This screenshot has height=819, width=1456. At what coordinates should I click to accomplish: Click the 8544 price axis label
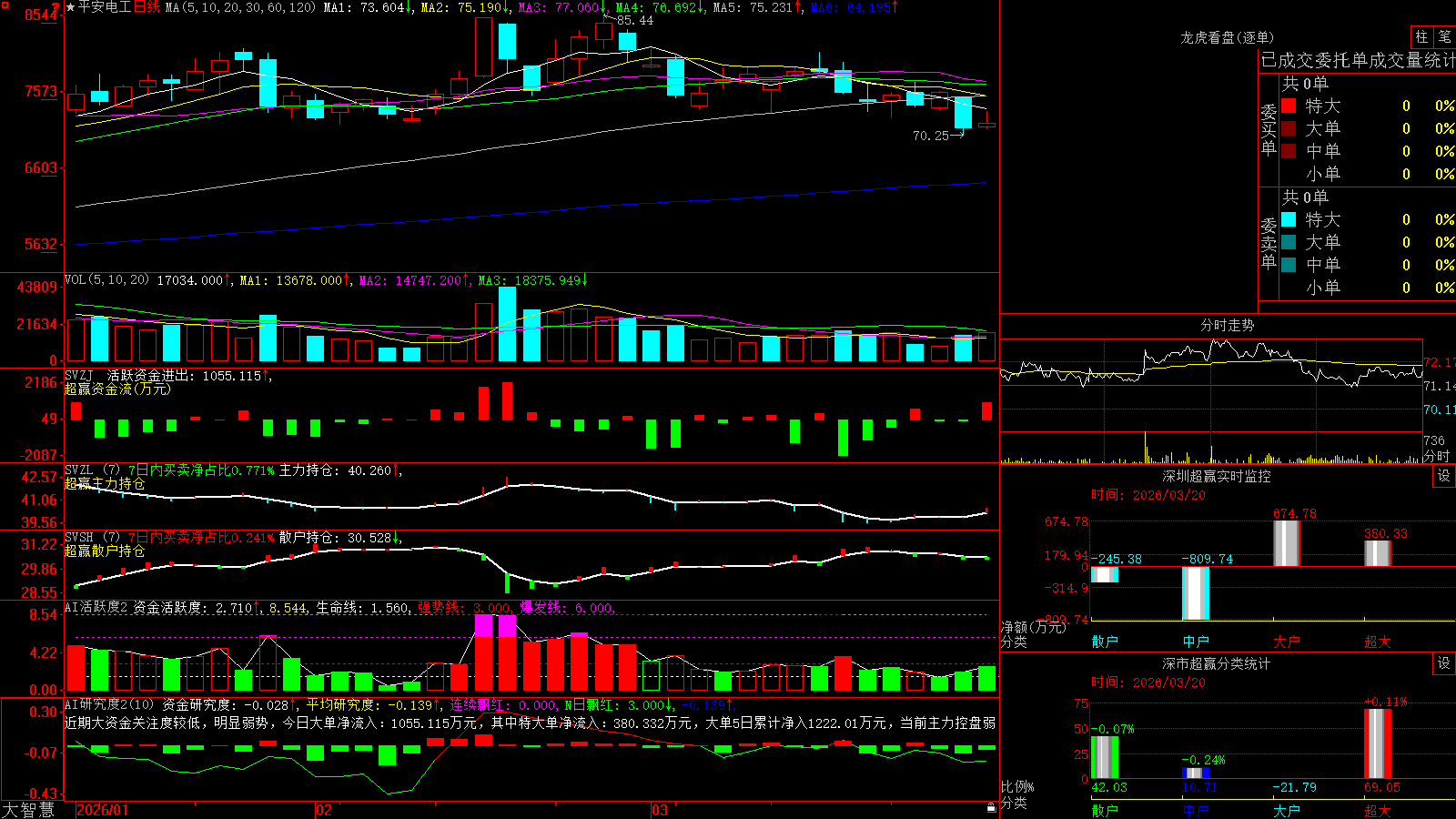point(40,15)
